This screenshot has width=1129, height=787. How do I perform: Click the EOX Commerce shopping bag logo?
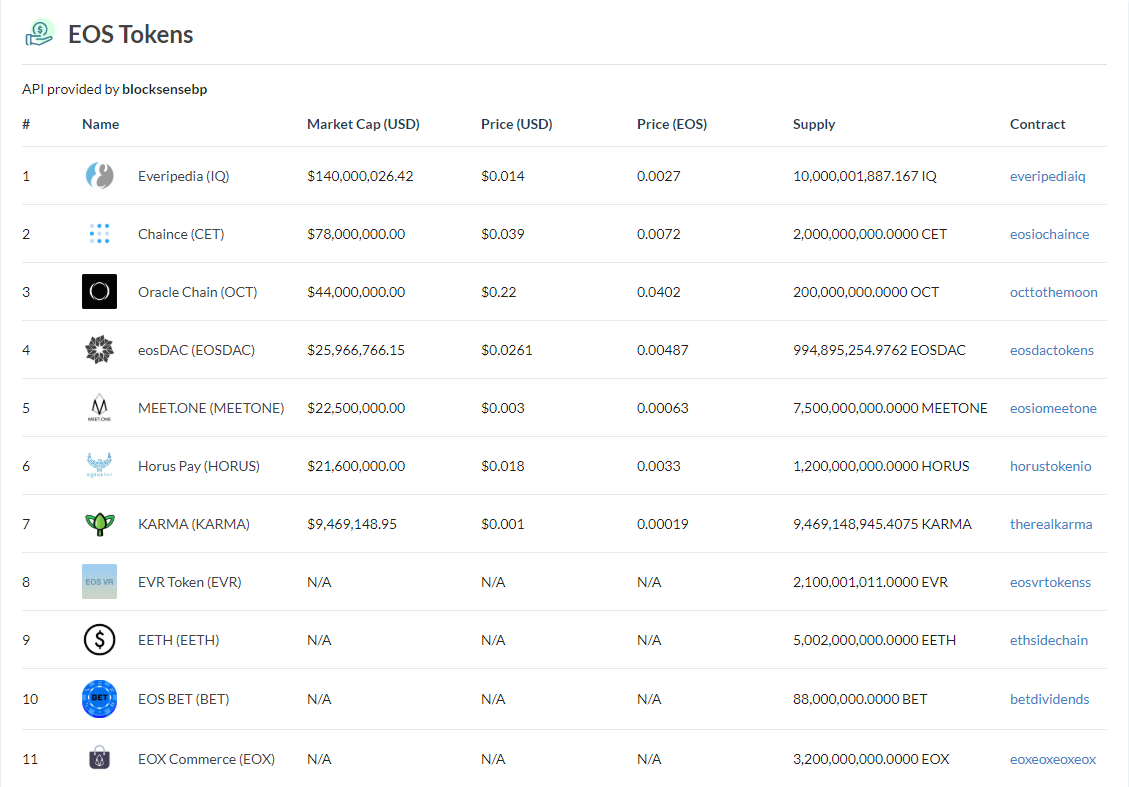(99, 757)
